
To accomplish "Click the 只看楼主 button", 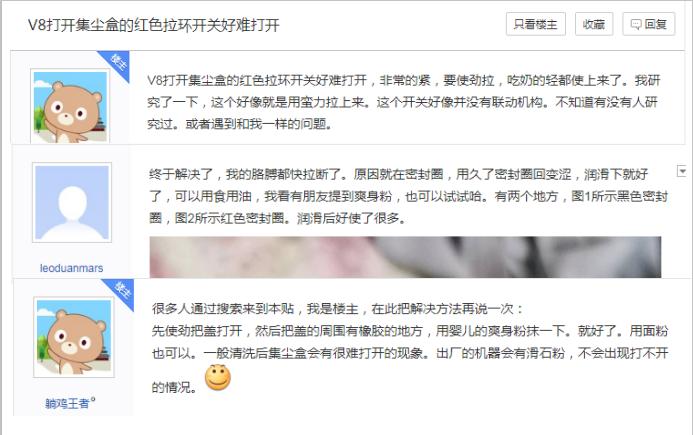I will (536, 24).
